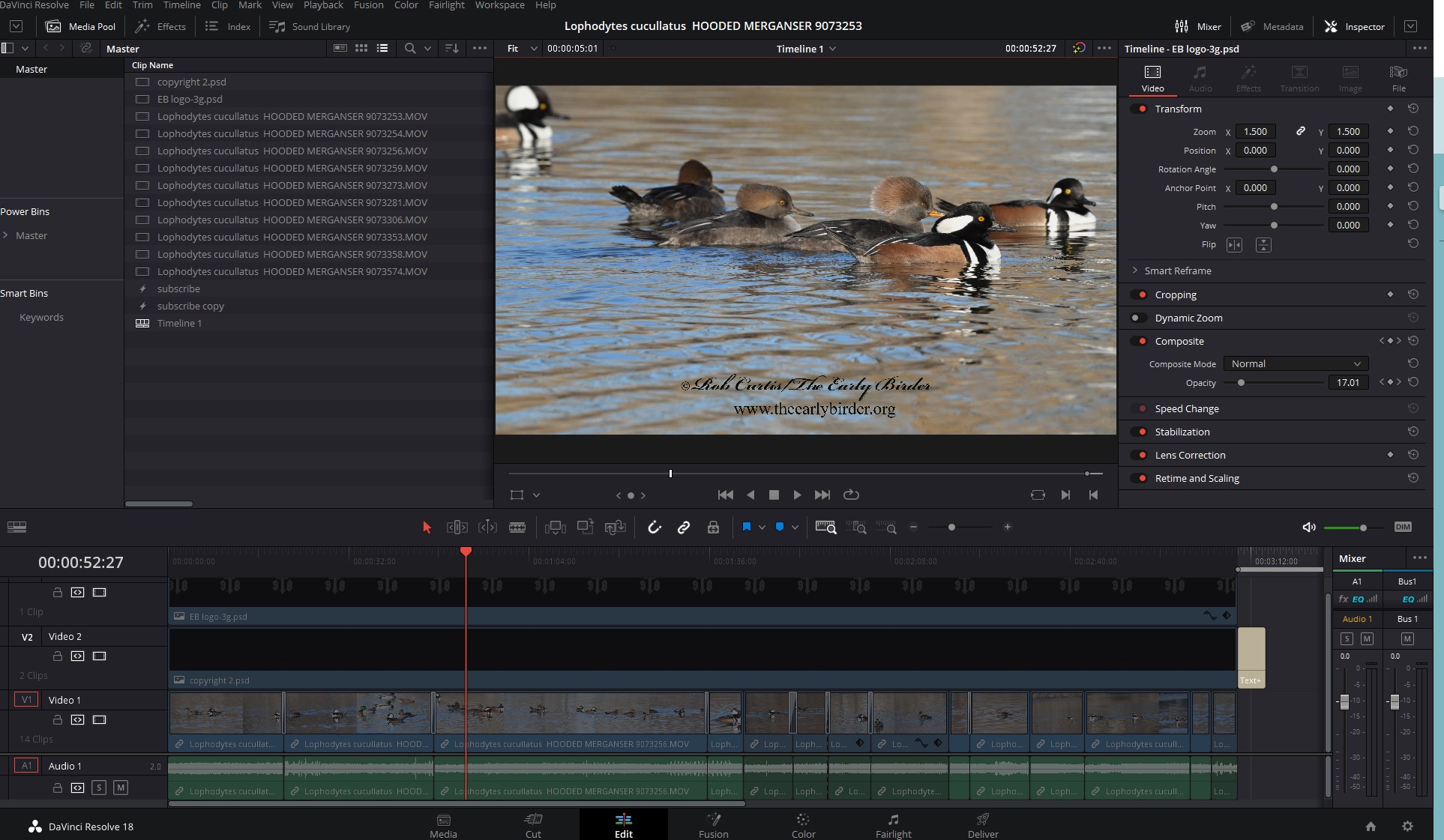Click the Custom Zoom icon
The height and width of the screenshot is (840, 1444).
click(886, 528)
